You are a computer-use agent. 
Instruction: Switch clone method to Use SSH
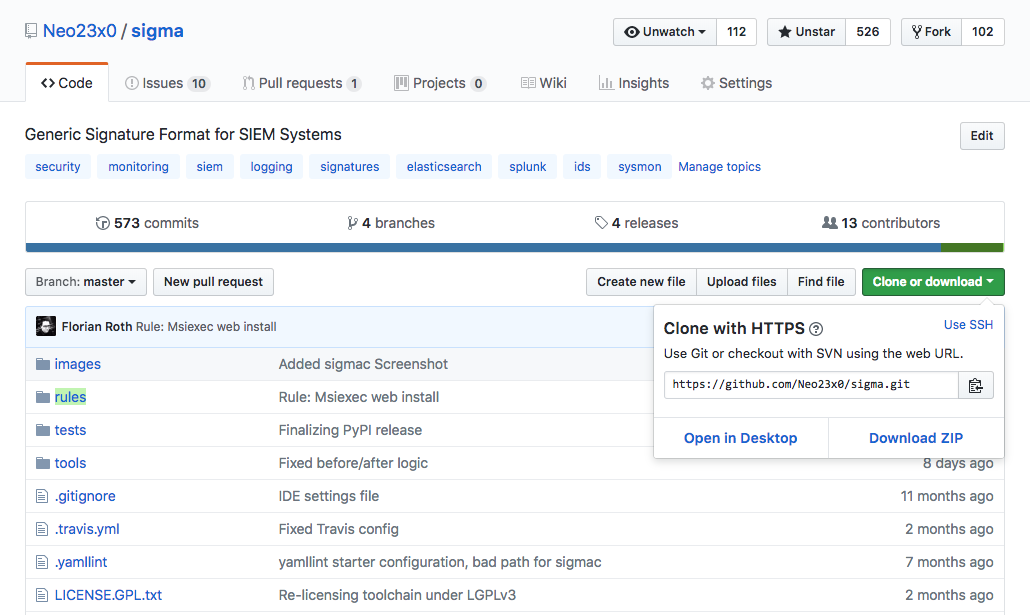pyautogui.click(x=968, y=325)
